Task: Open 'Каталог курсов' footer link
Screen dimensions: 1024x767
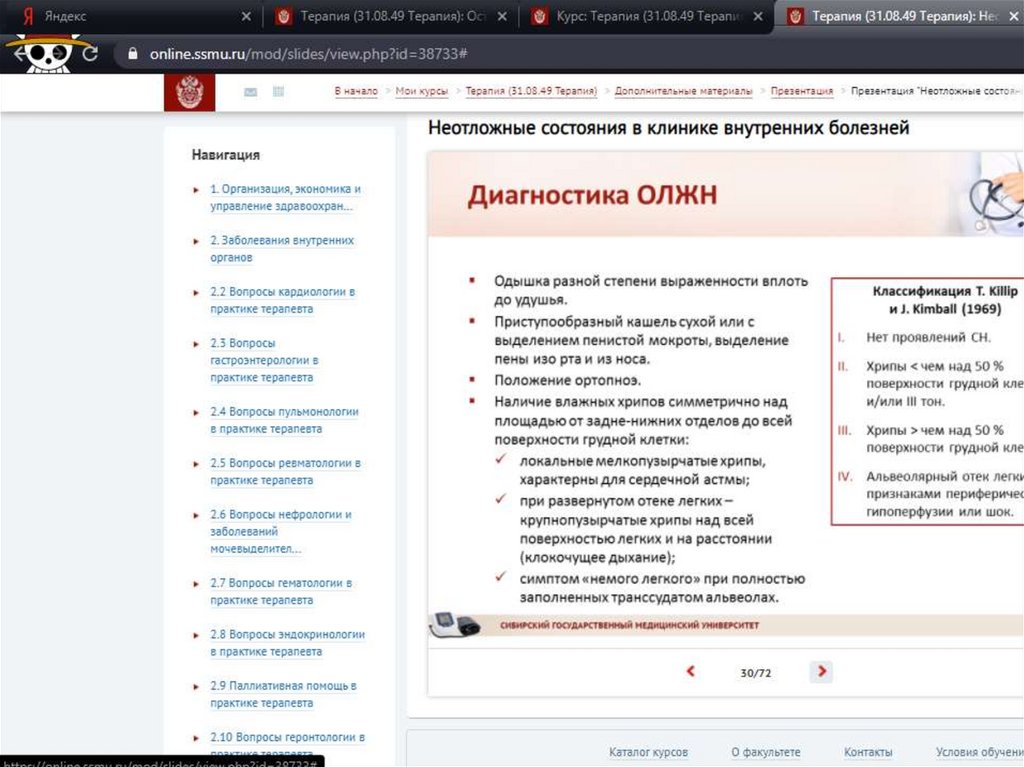Action: pos(648,752)
